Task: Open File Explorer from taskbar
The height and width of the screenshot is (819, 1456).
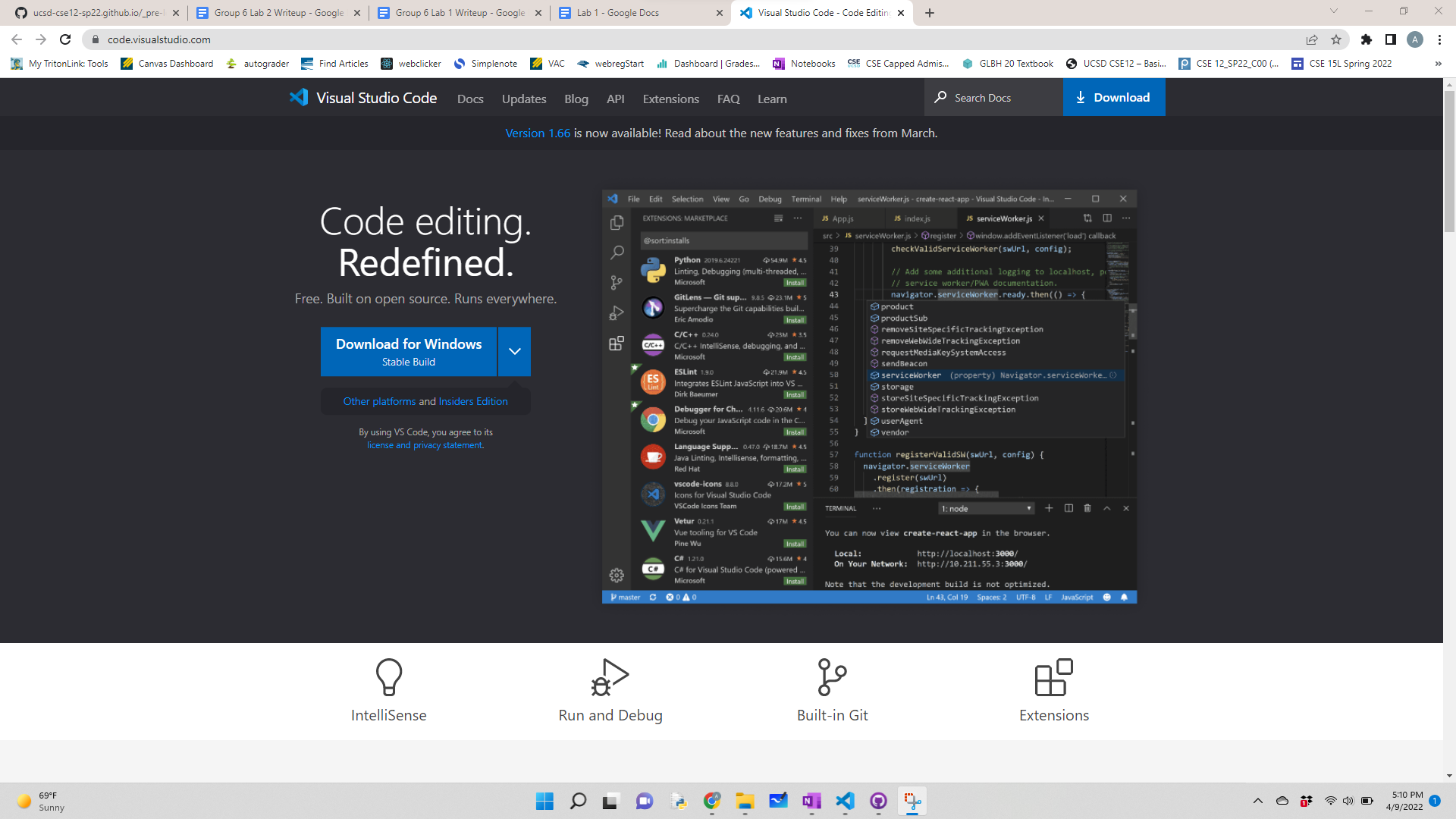Action: 745,801
